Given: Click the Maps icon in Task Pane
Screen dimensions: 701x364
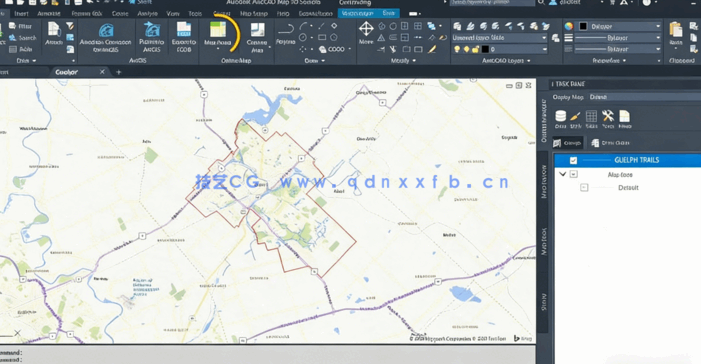Looking at the screenshot, I should 625,117.
